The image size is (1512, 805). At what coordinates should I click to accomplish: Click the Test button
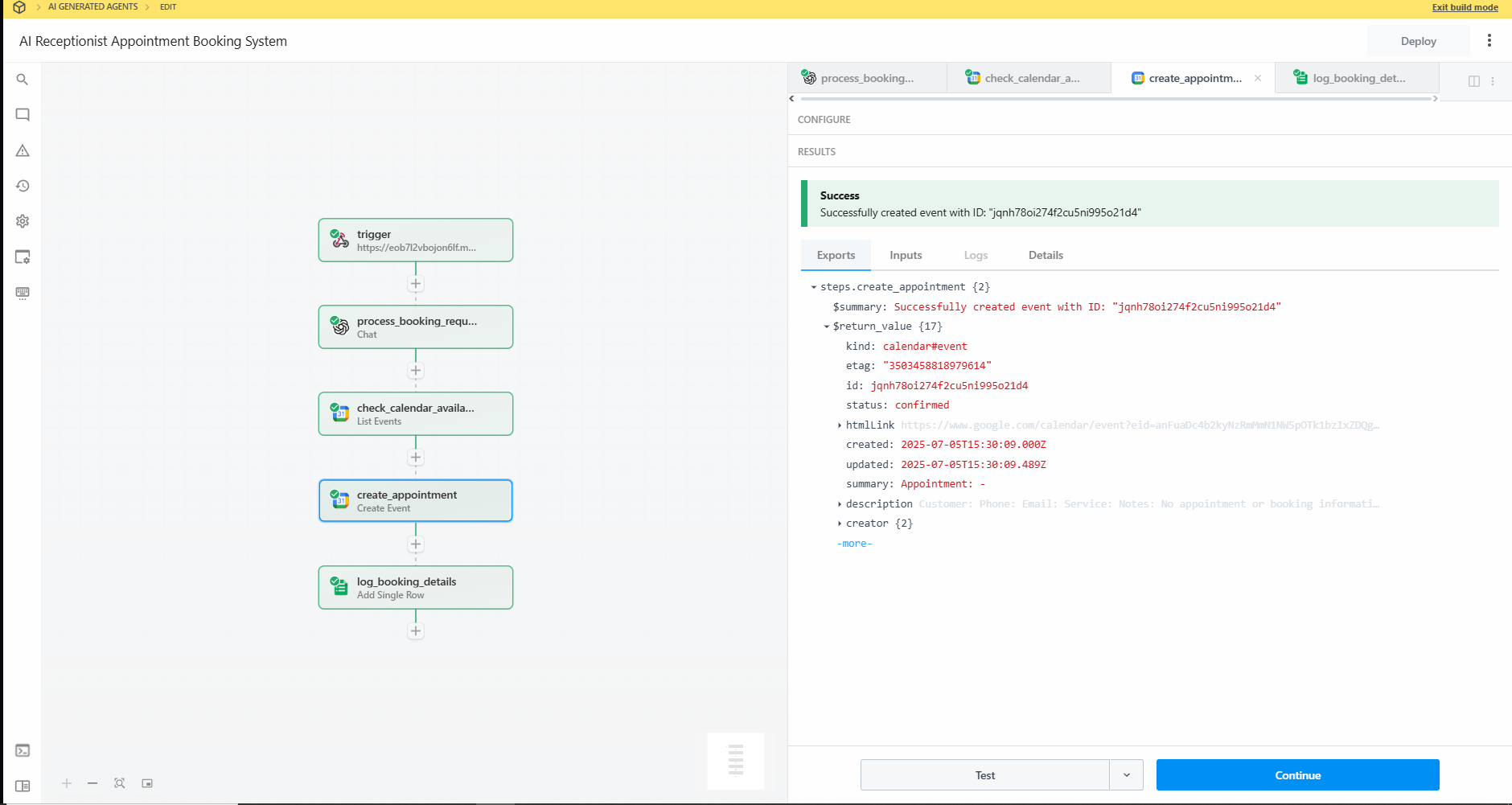(x=984, y=775)
